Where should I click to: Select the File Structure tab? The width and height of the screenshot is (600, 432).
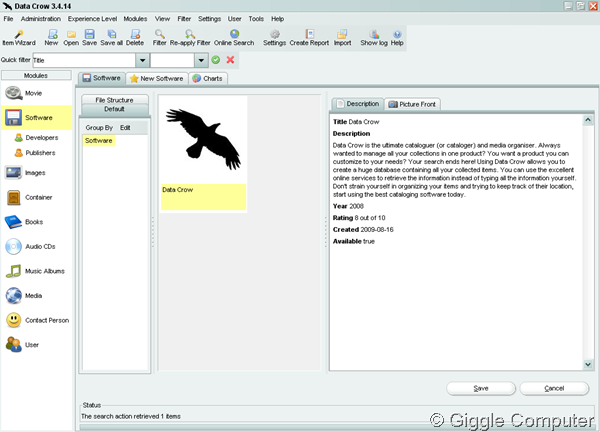coord(114,100)
